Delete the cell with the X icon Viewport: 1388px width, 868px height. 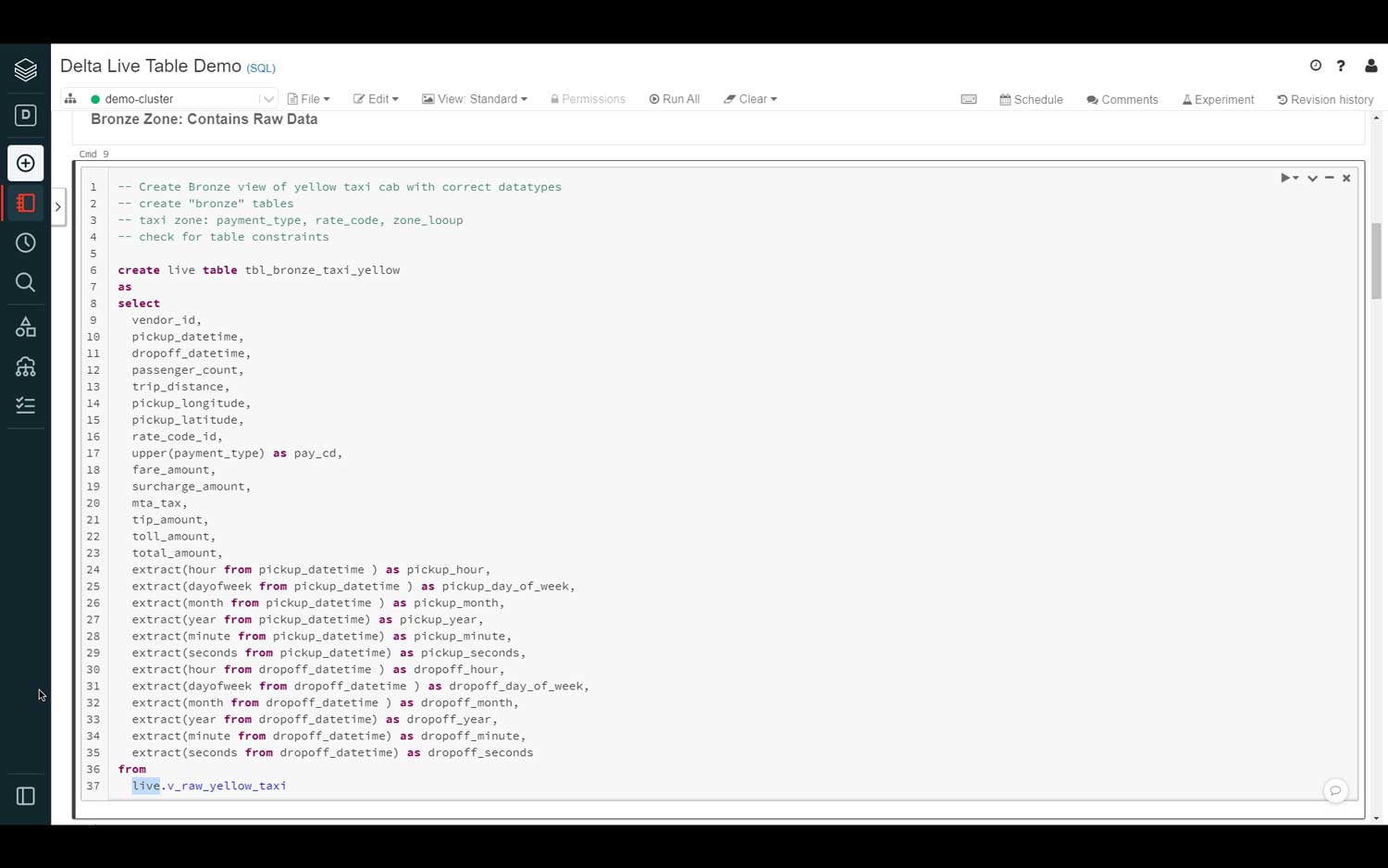[x=1346, y=178]
